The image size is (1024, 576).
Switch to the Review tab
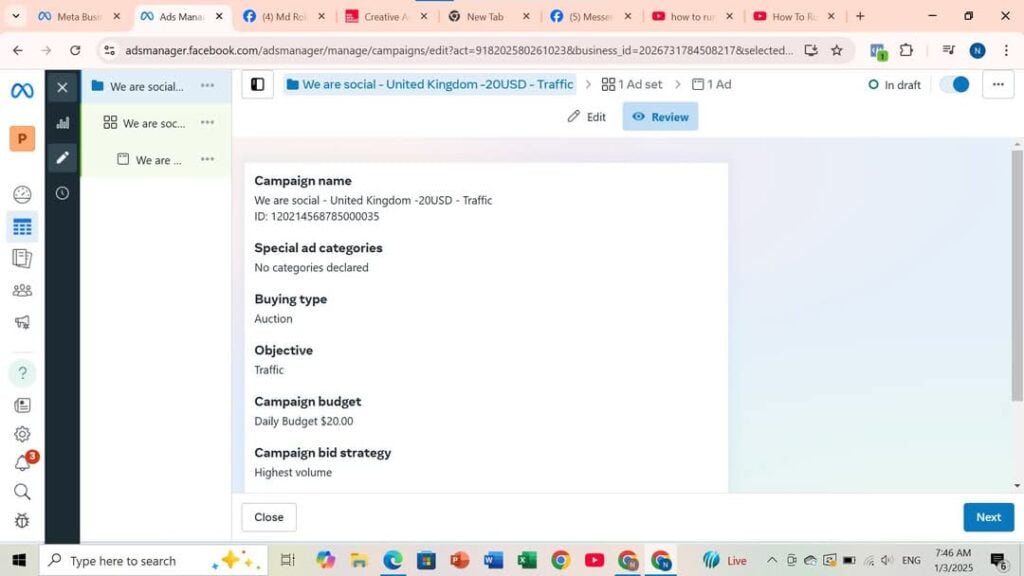(x=660, y=116)
